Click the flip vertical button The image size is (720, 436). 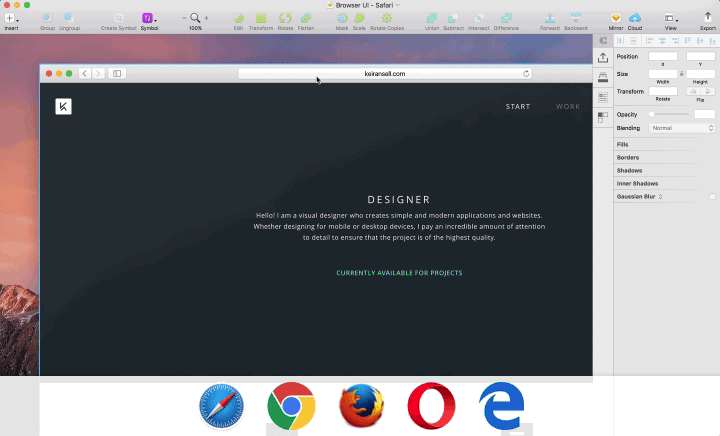pos(708,91)
